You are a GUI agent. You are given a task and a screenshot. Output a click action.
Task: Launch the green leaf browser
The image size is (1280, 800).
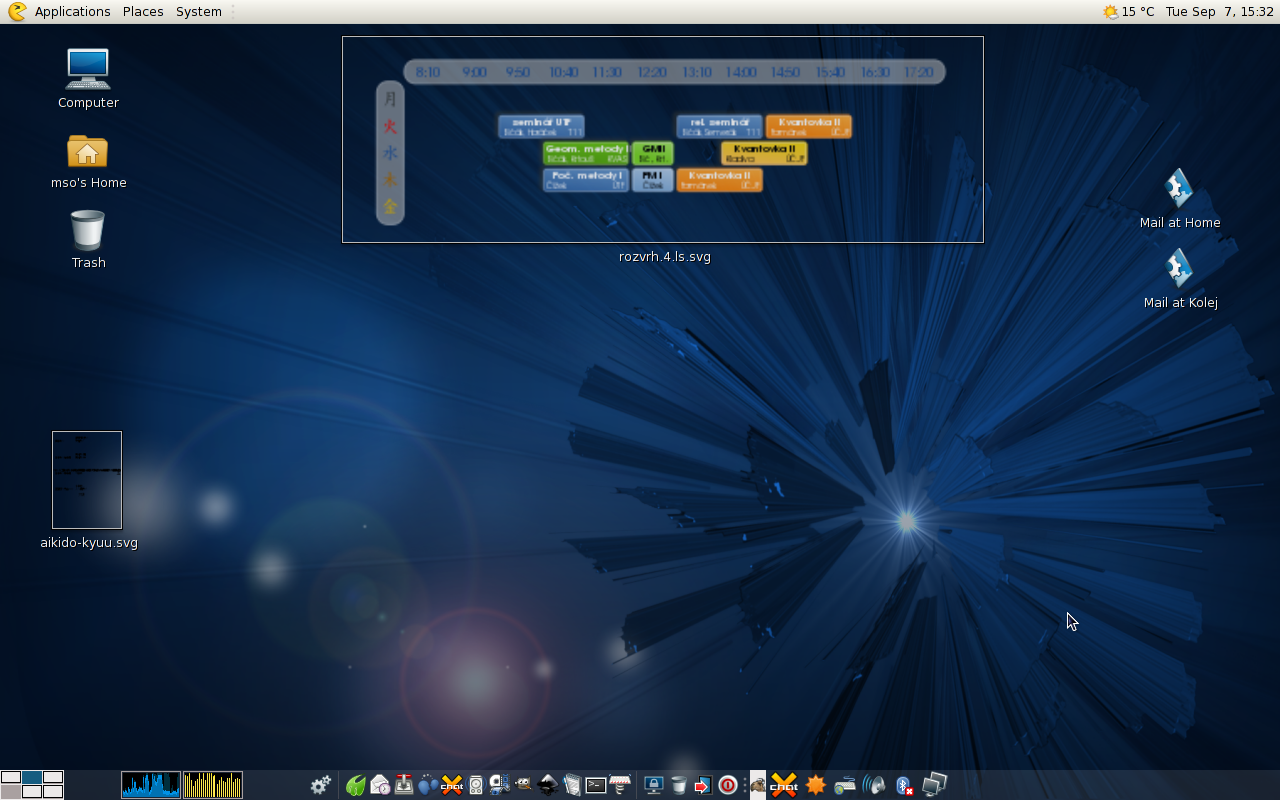click(355, 785)
